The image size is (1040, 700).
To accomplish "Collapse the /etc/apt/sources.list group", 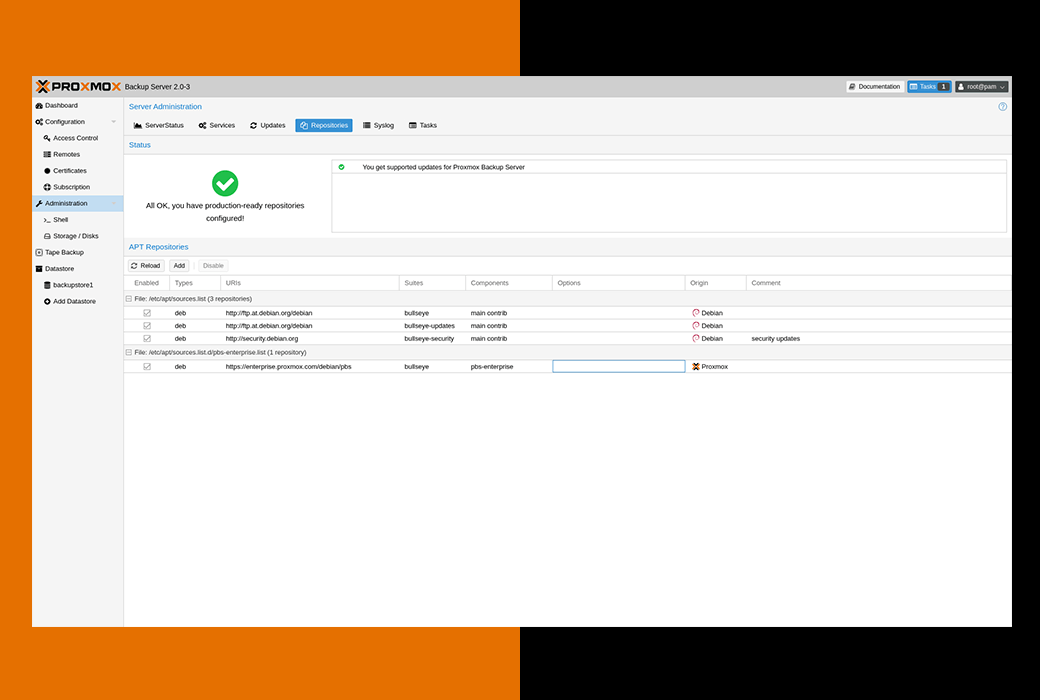I will click(x=129, y=299).
